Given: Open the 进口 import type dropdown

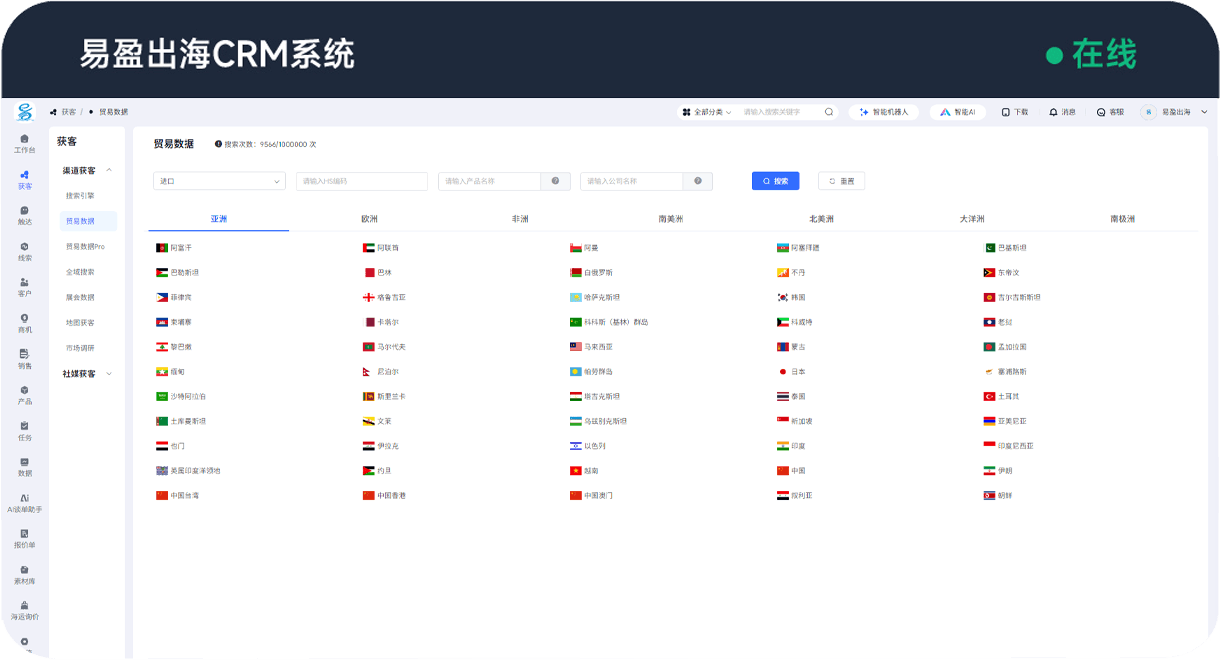Looking at the screenshot, I should tap(219, 181).
